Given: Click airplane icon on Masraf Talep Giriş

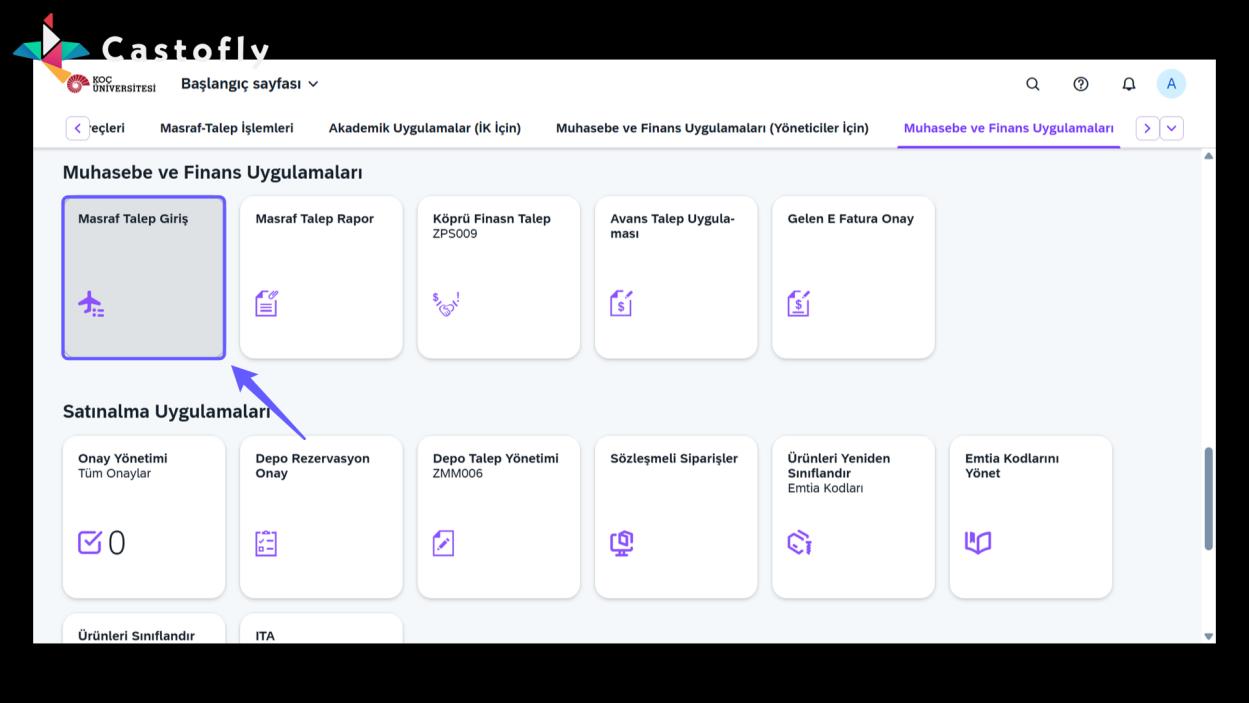Looking at the screenshot, I should (x=91, y=303).
